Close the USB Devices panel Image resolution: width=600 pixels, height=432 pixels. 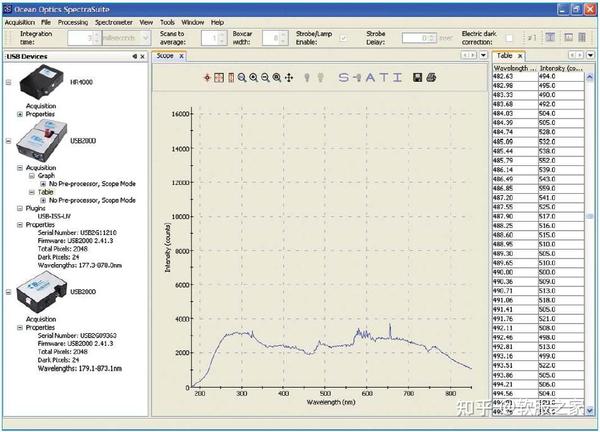(143, 56)
